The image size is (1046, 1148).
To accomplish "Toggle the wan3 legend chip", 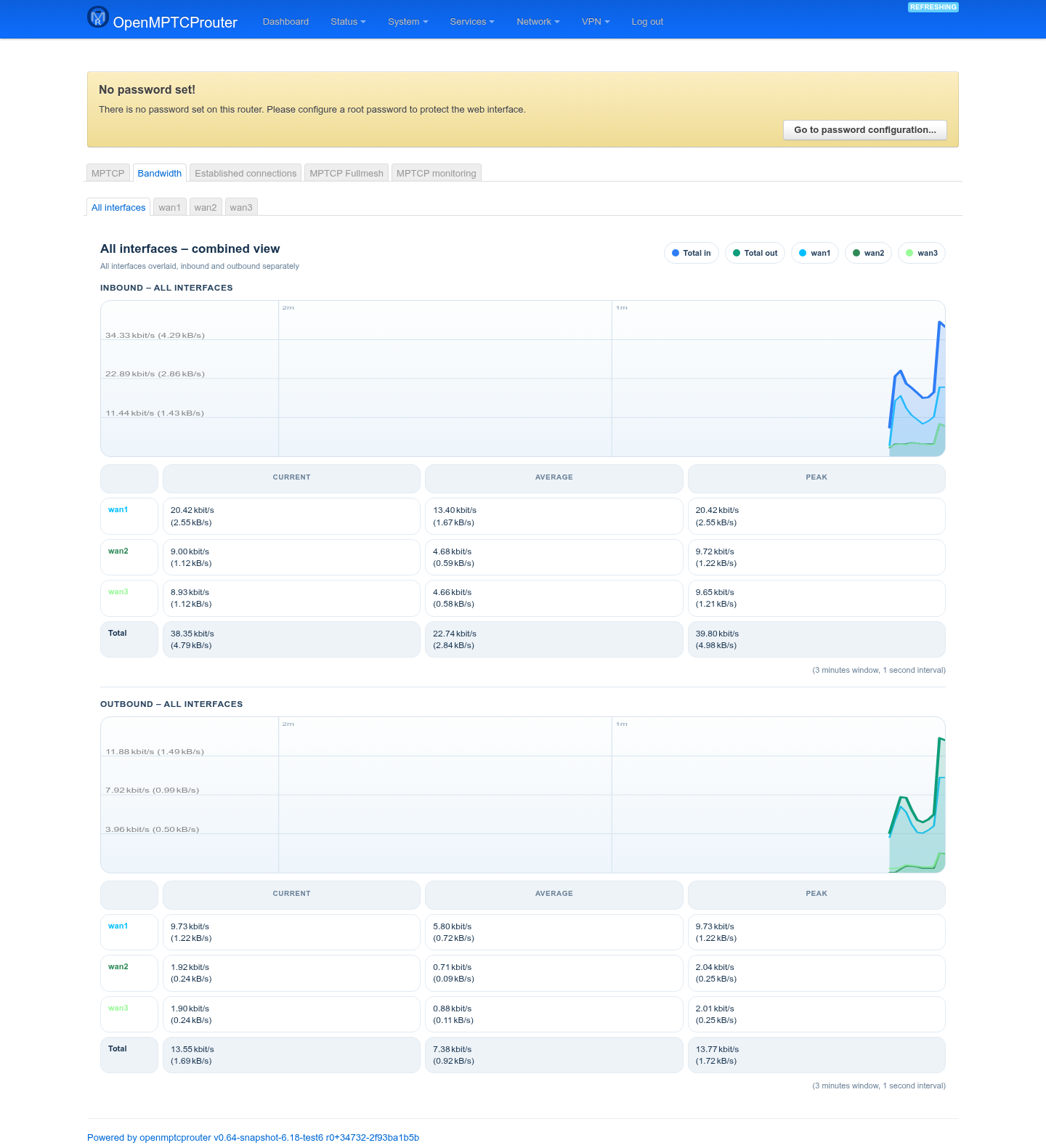I will pos(922,253).
